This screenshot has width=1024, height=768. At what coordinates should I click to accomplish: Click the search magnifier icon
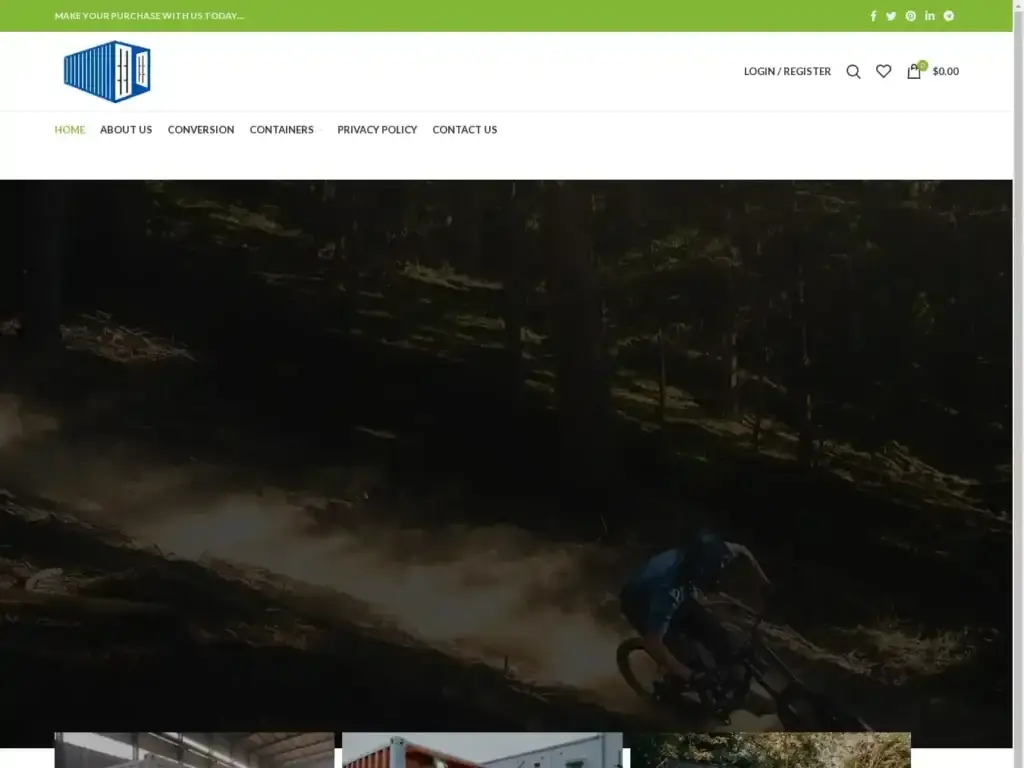click(x=853, y=71)
